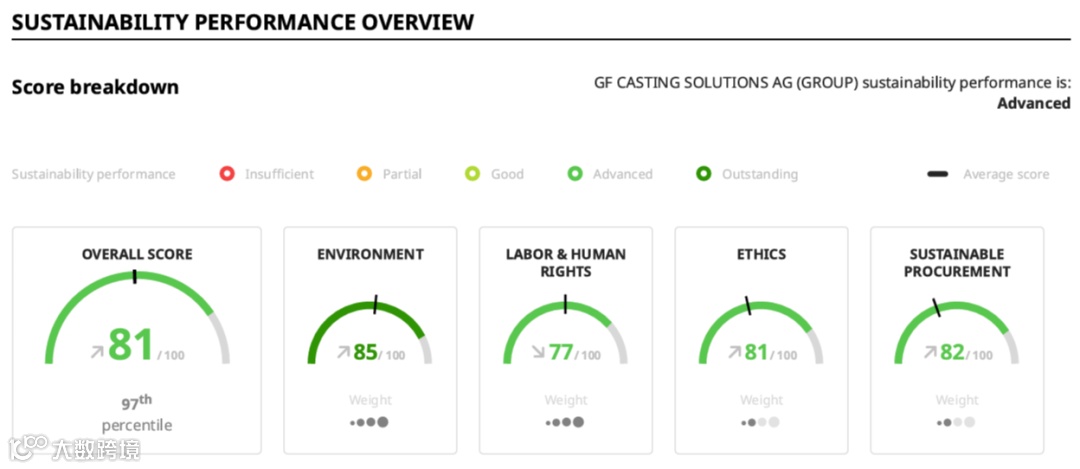Screen dimensions: 1080x469
Task: Click the up arrow next to Environment 85
Action: (343, 353)
